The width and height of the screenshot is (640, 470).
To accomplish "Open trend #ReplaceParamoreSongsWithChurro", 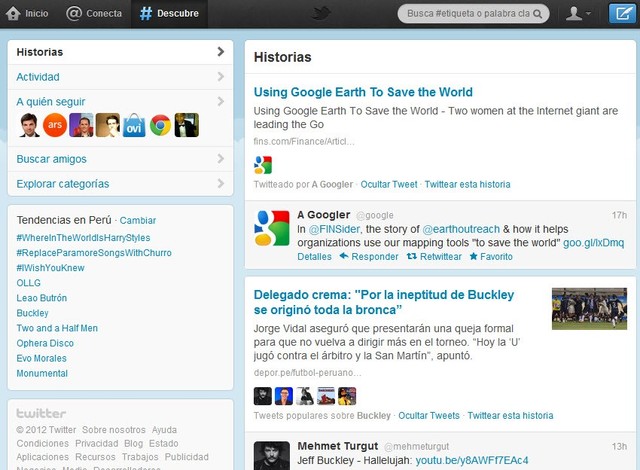I will coord(94,253).
